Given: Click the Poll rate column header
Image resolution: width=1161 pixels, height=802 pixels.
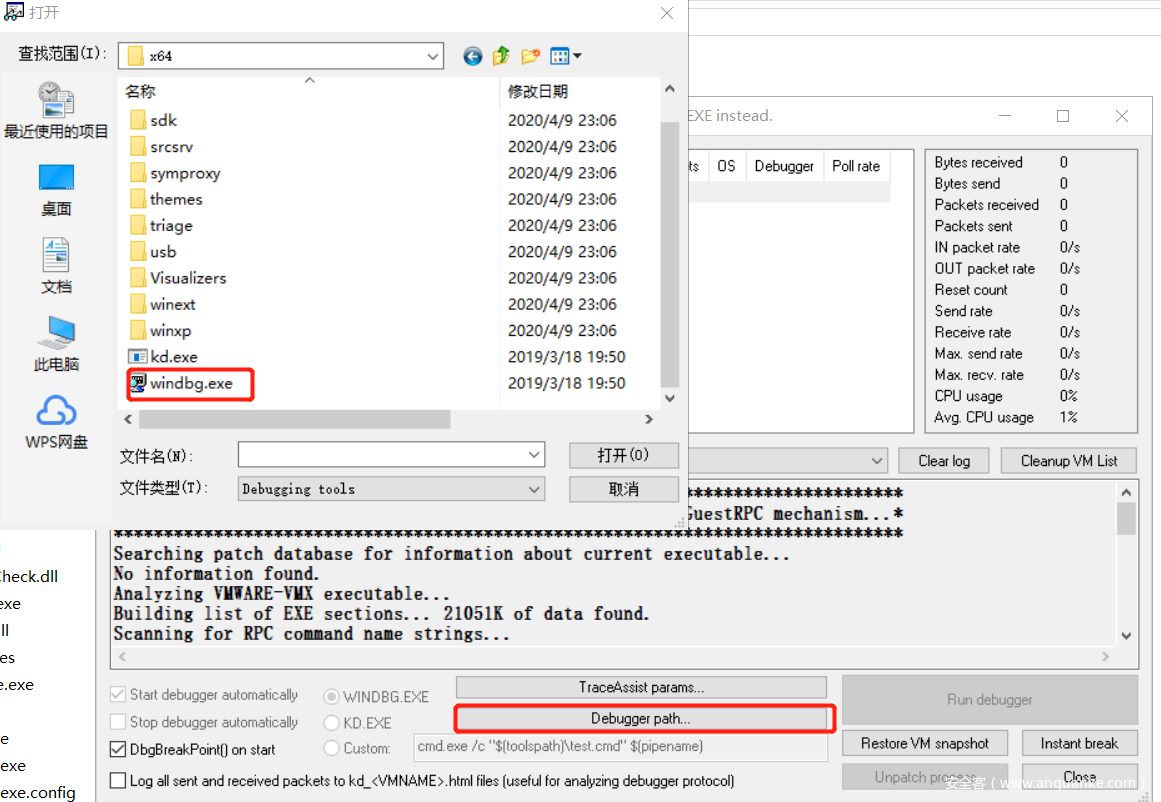Looking at the screenshot, I should coord(856,166).
